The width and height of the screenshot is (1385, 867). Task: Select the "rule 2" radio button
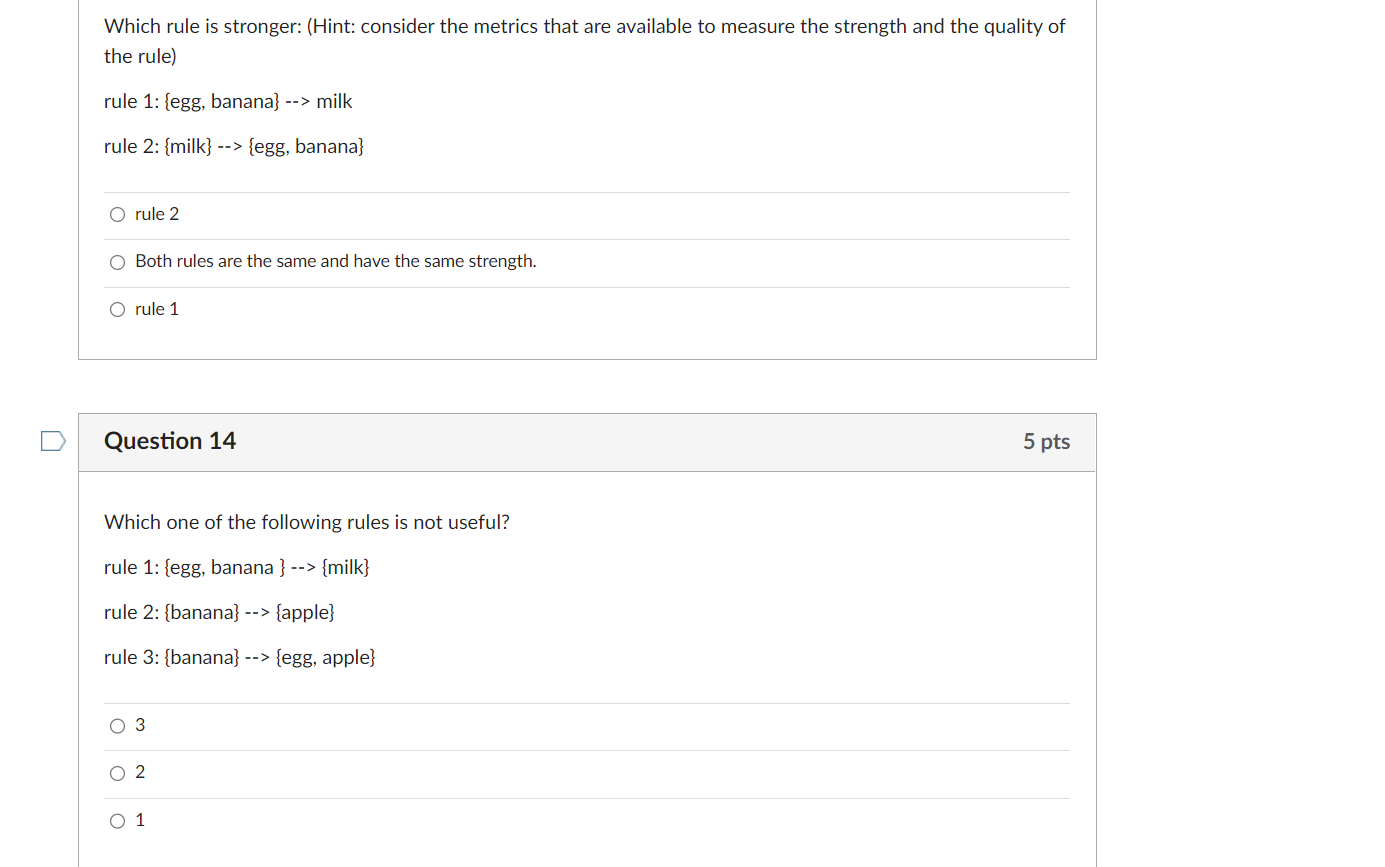pos(117,214)
